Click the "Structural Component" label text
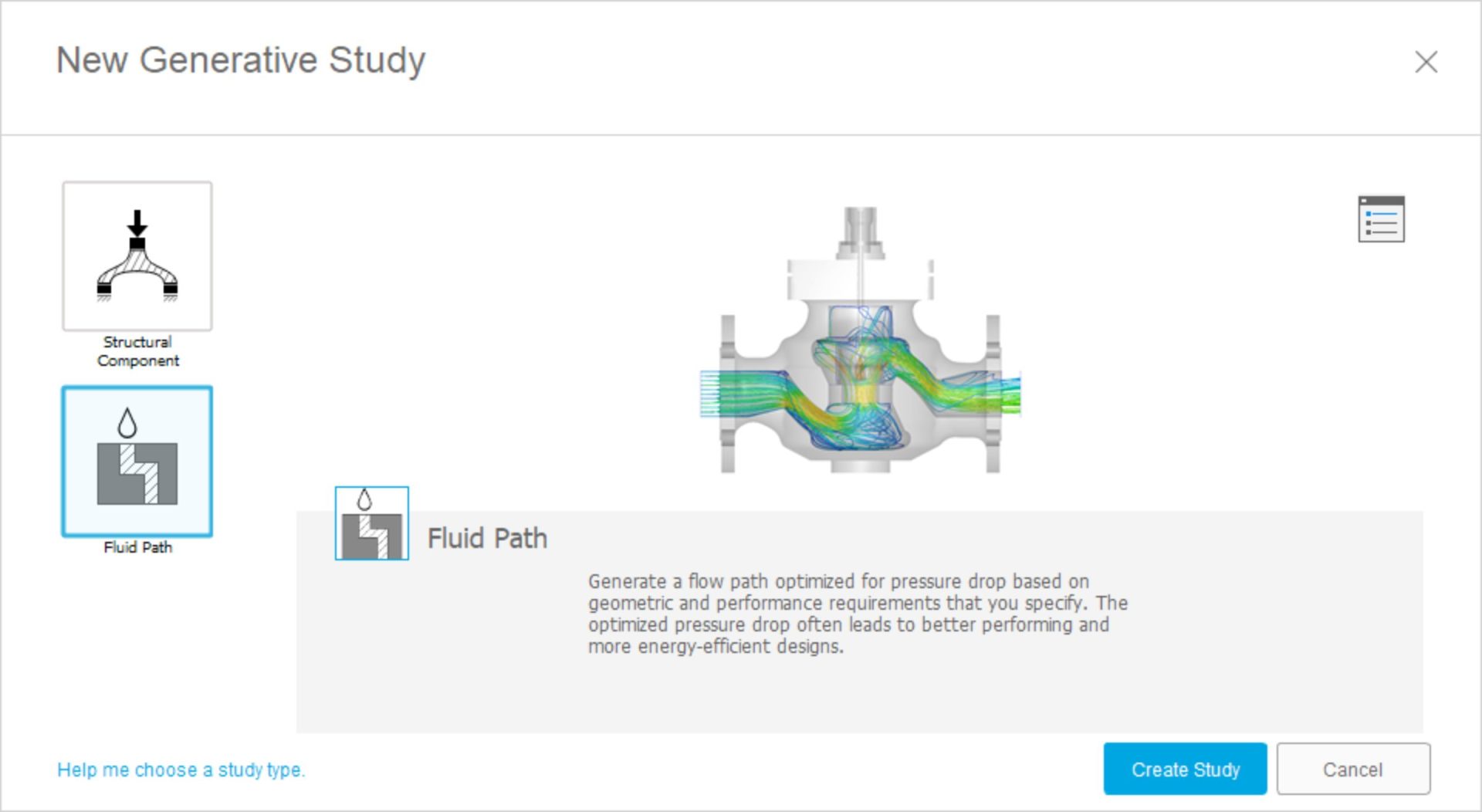 click(x=137, y=351)
